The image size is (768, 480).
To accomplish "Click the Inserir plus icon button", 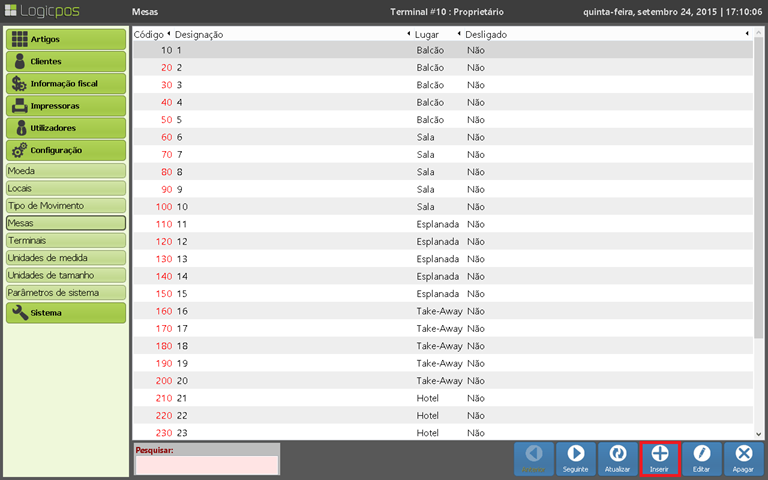I will (660, 458).
